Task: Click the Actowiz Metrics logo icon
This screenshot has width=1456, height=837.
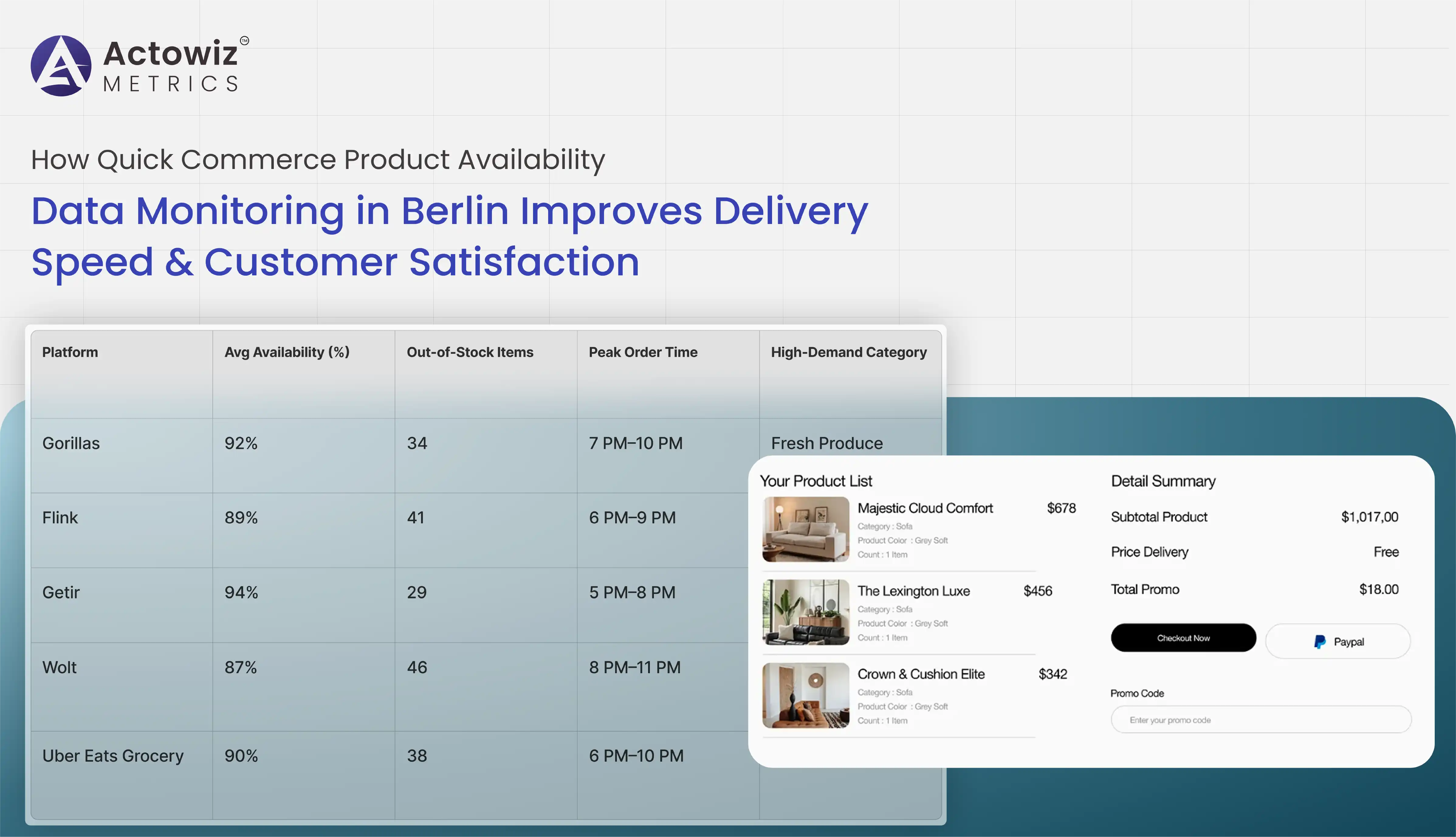Action: 61,66
